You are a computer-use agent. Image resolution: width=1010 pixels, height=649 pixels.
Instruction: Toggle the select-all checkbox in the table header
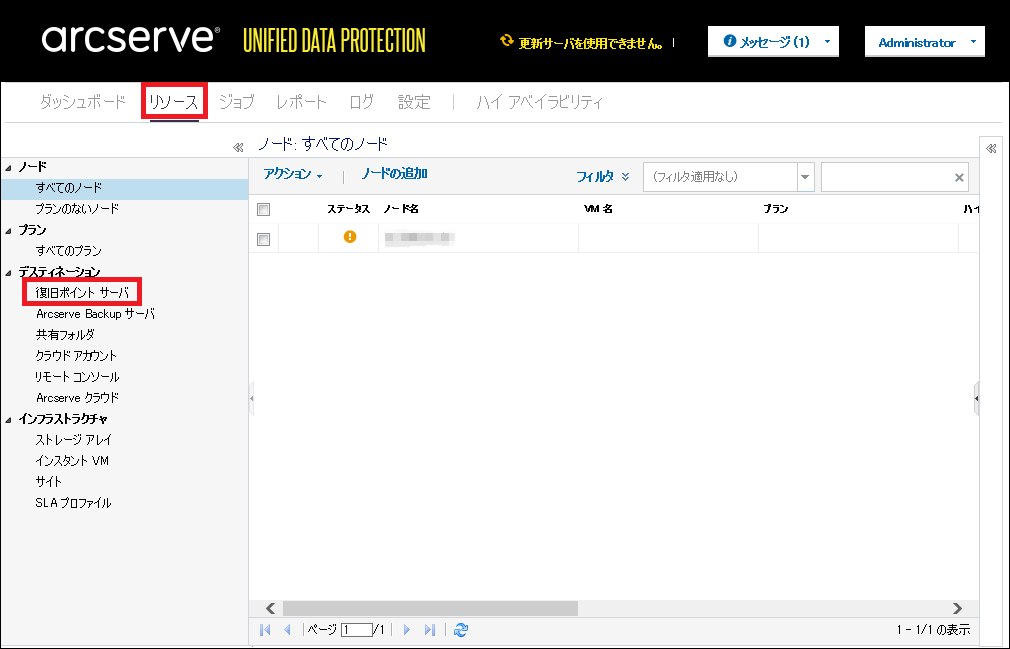[263, 209]
